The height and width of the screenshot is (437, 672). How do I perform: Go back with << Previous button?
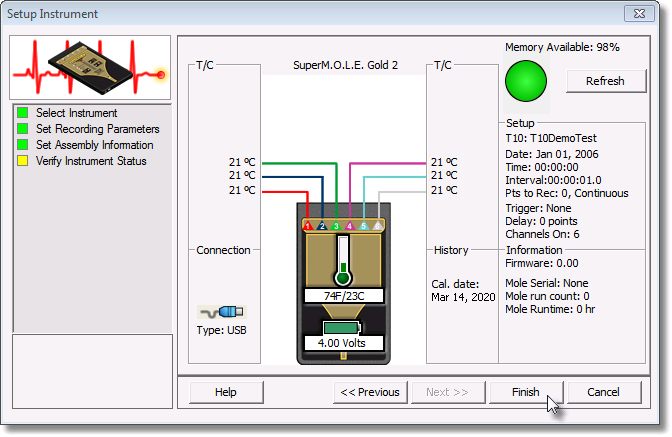[x=370, y=392]
